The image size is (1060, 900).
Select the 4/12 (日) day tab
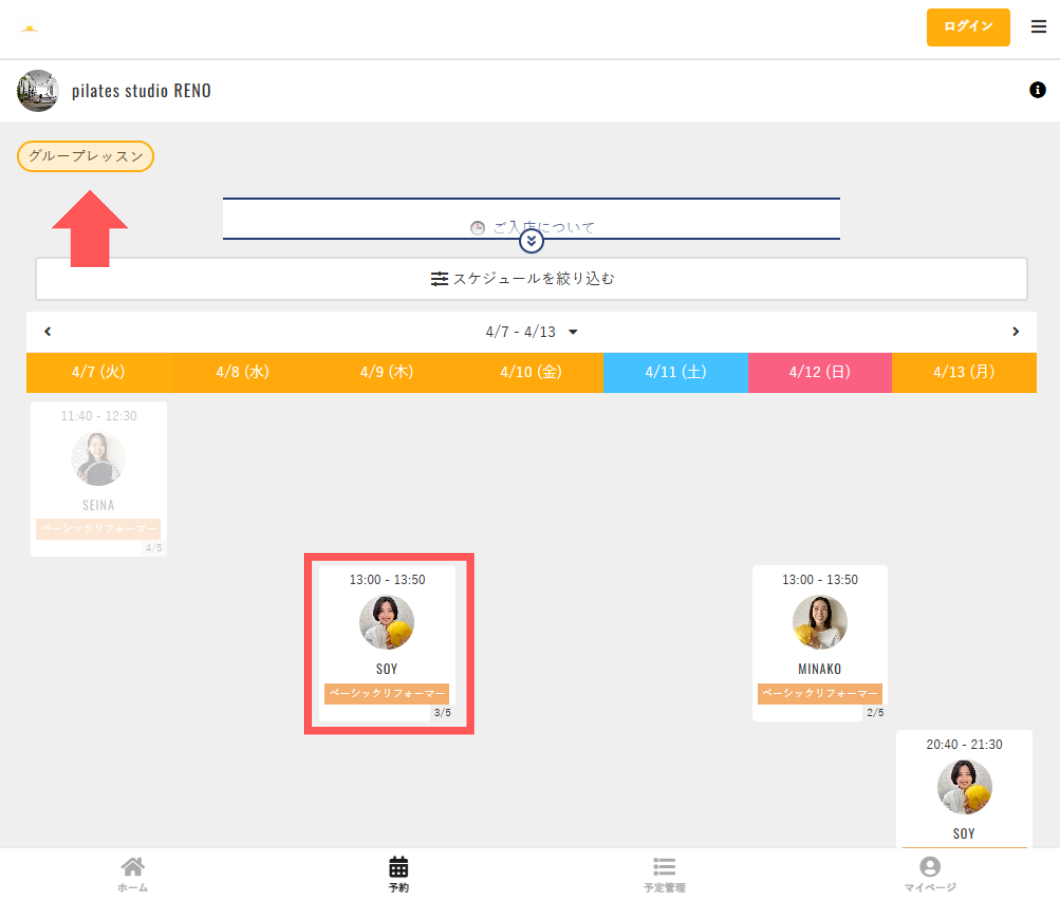point(819,372)
